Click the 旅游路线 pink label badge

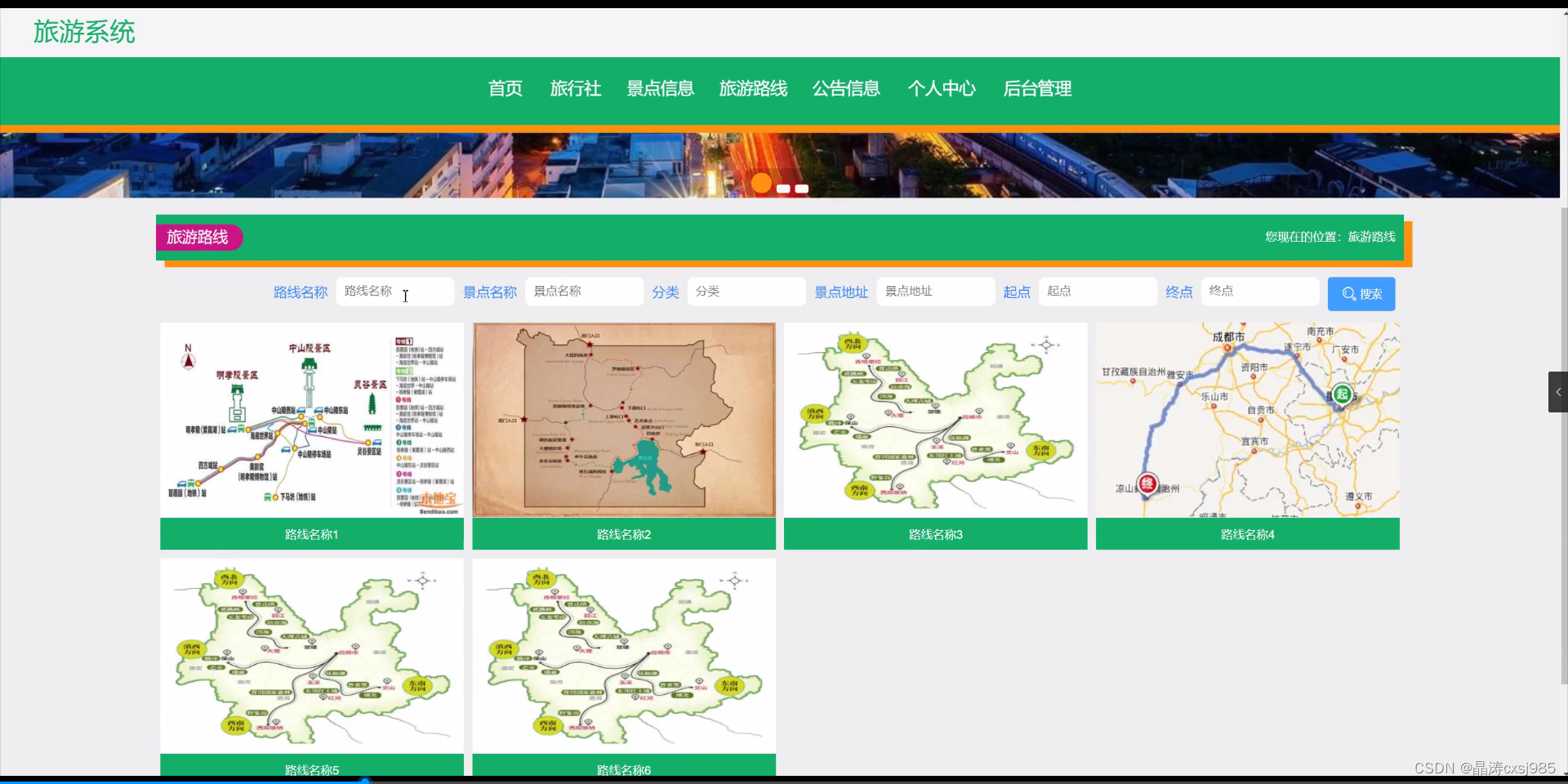click(x=199, y=237)
